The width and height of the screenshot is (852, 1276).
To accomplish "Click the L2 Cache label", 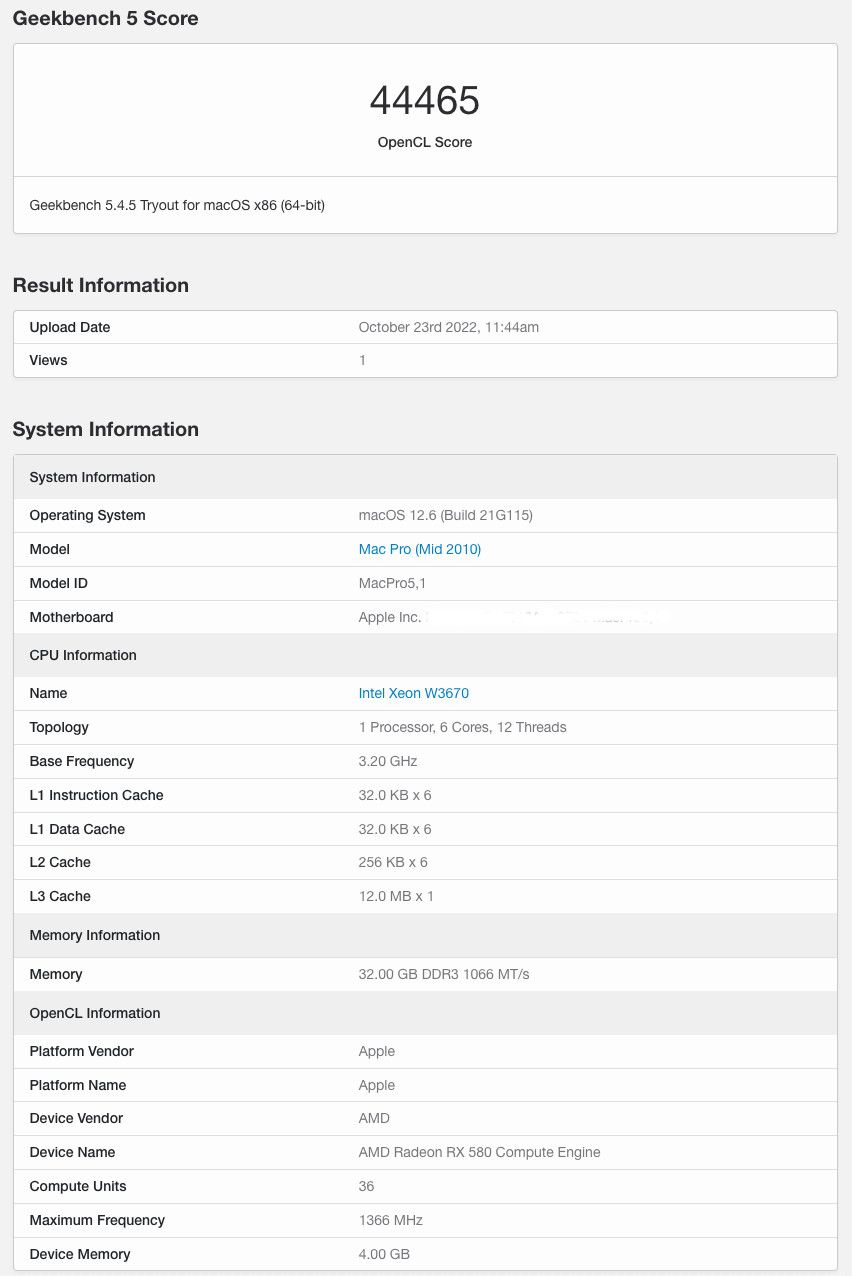I will (x=60, y=862).
